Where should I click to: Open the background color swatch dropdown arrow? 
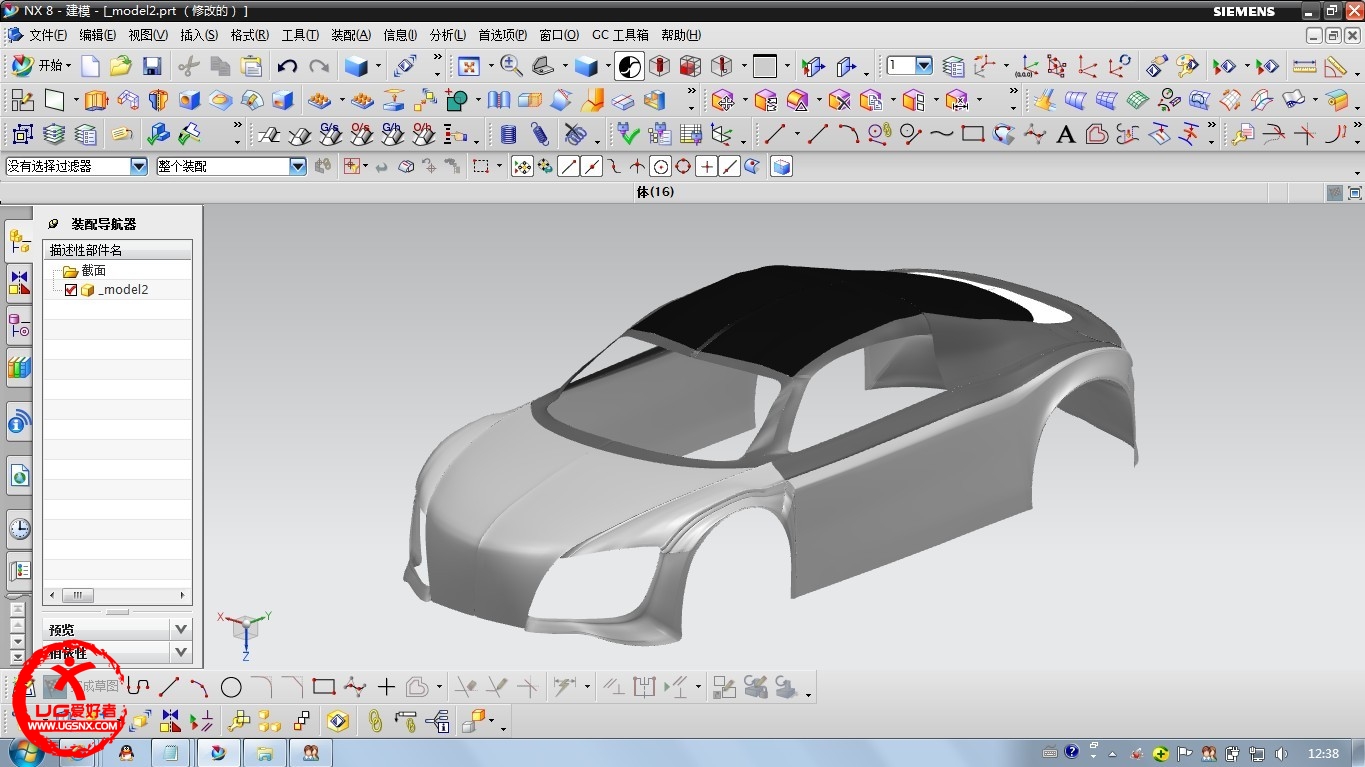click(788, 67)
